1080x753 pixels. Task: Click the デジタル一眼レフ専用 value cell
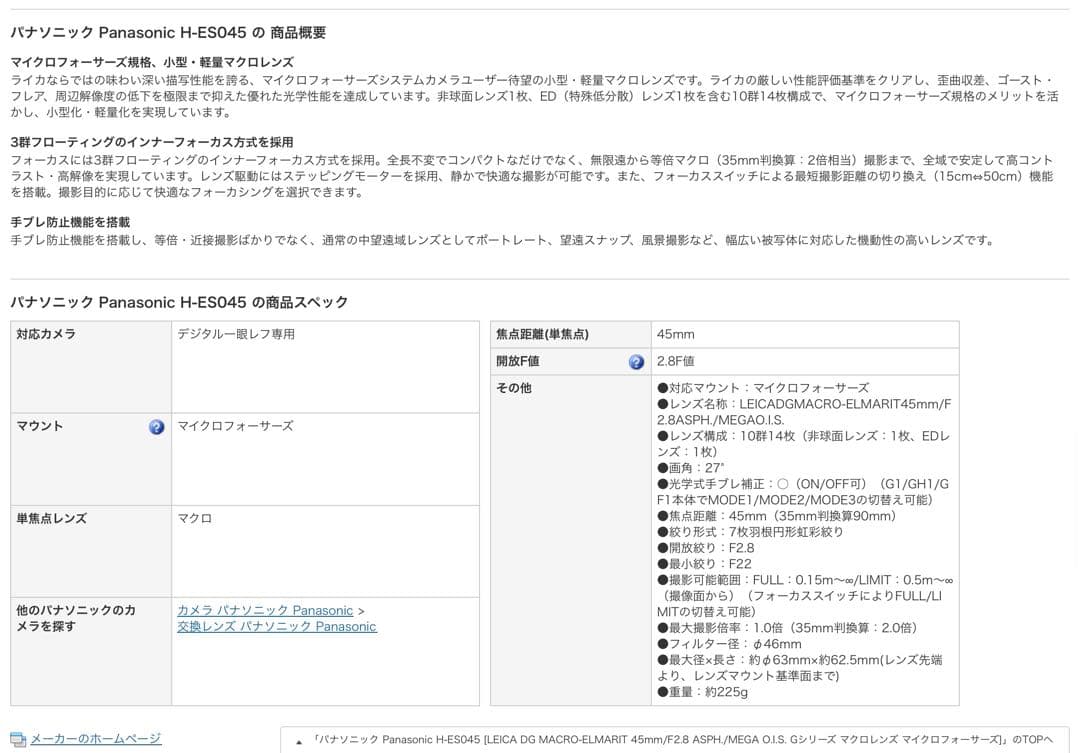point(236,334)
